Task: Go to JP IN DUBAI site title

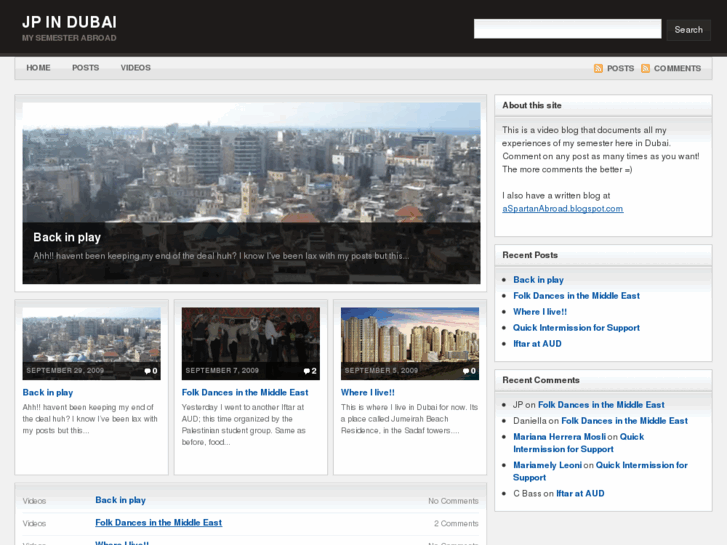Action: pyautogui.click(x=70, y=22)
